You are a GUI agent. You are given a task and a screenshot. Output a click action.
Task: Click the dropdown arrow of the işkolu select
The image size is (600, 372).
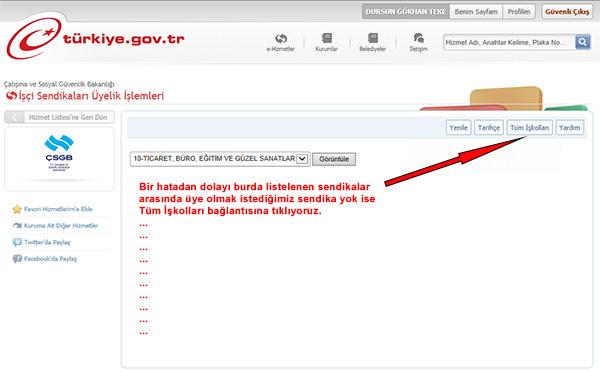click(302, 158)
